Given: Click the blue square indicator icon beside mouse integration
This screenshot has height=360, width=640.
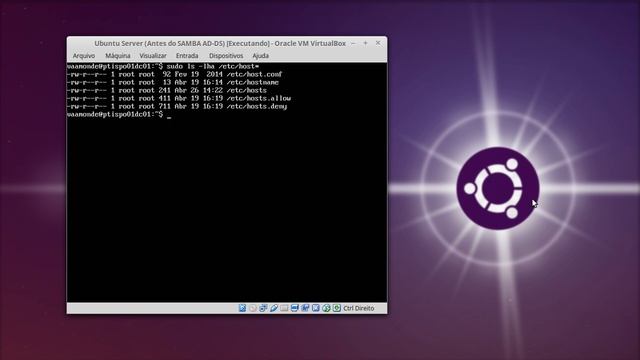Looking at the screenshot, I should point(316,308).
